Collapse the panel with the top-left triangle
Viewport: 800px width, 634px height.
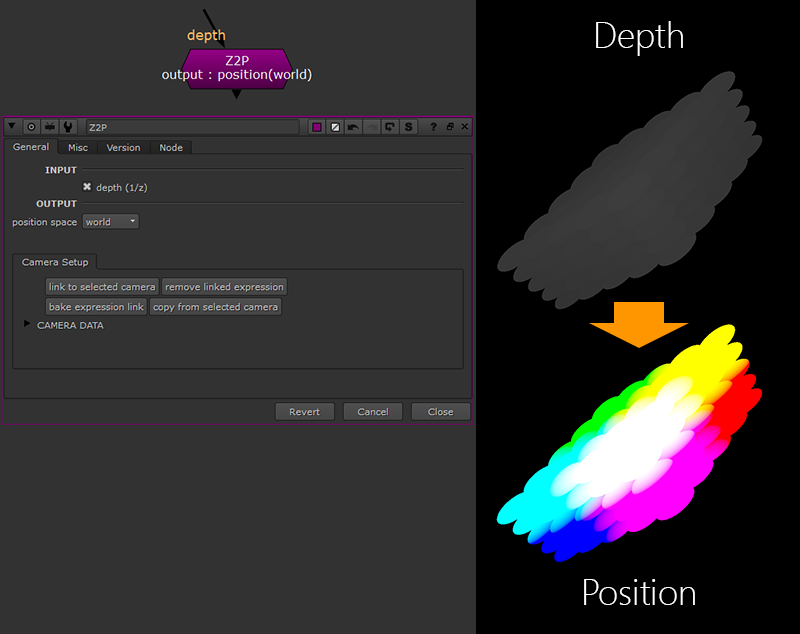(10, 126)
